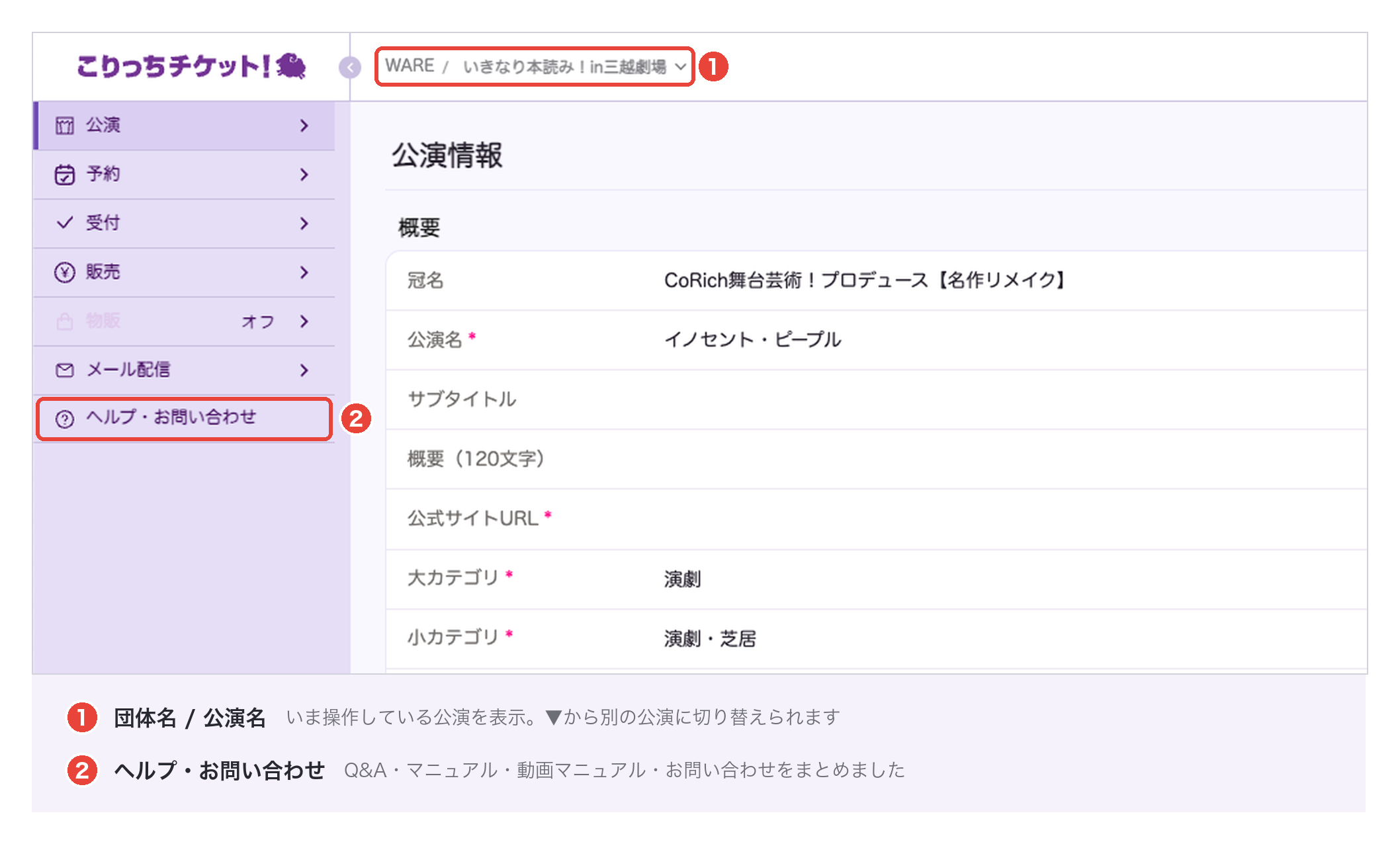This screenshot has height=844, width=1400.
Task: Click the 小カテゴリ value 演劇・芝居
Action: coord(710,638)
